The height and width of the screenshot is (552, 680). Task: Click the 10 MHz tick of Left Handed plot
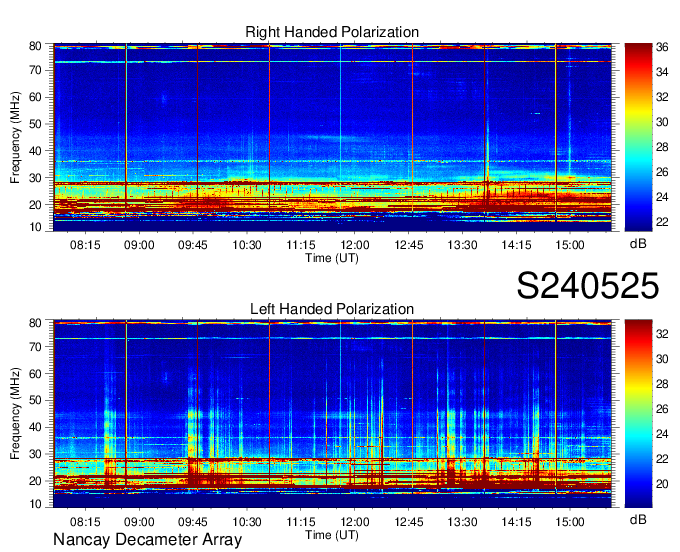tap(35, 504)
